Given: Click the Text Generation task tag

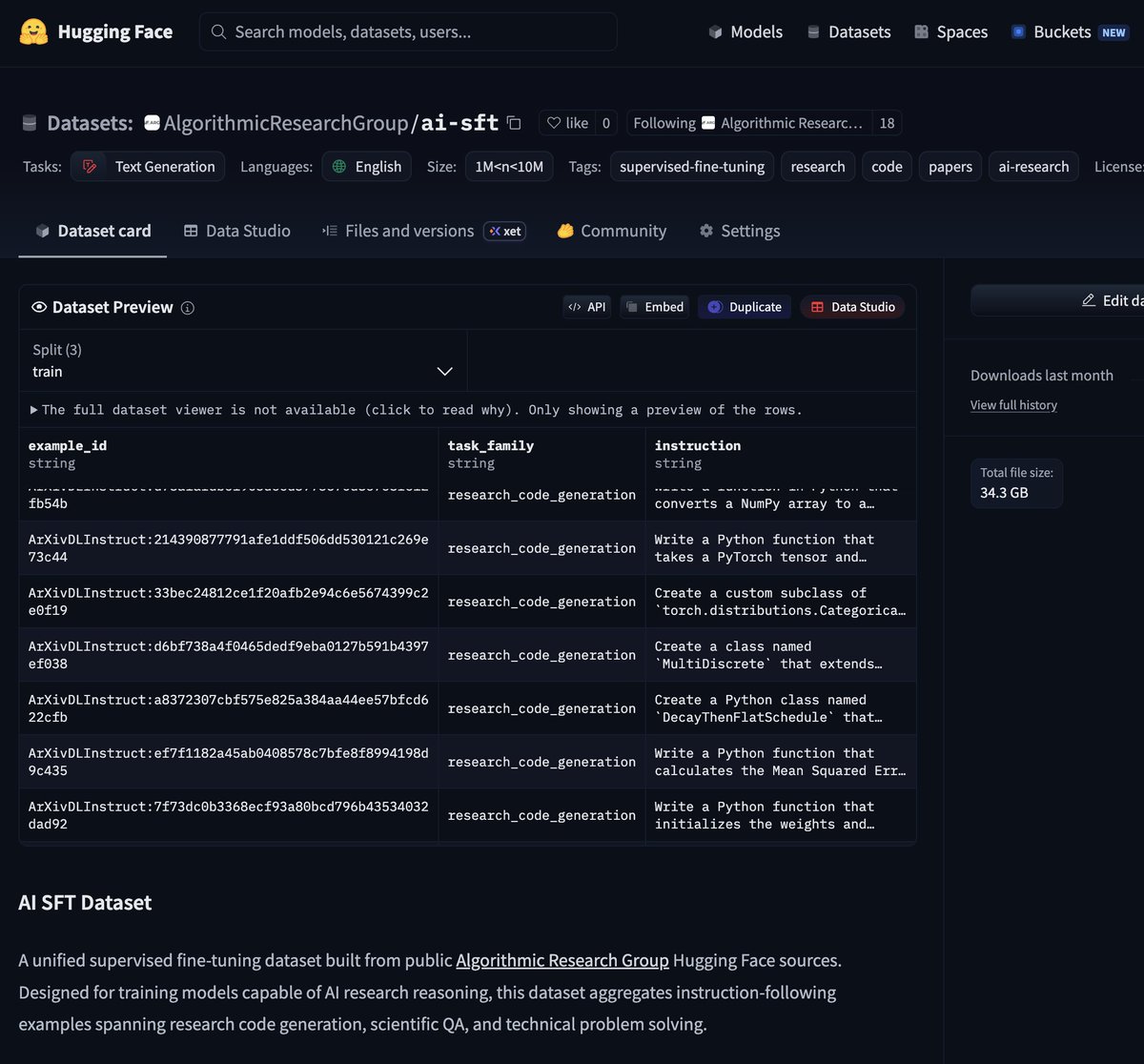Looking at the screenshot, I should coord(148,166).
